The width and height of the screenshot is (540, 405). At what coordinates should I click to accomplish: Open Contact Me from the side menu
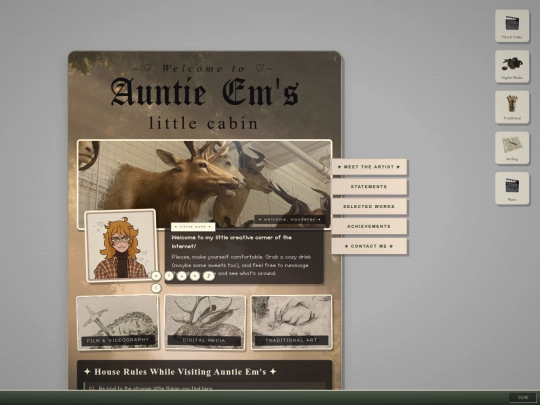point(369,246)
